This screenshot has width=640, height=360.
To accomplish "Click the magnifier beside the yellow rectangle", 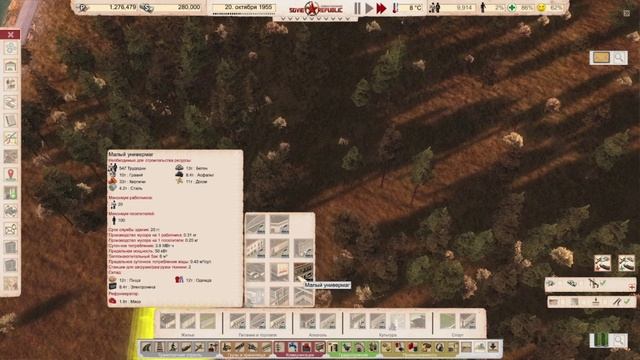I will 619,58.
